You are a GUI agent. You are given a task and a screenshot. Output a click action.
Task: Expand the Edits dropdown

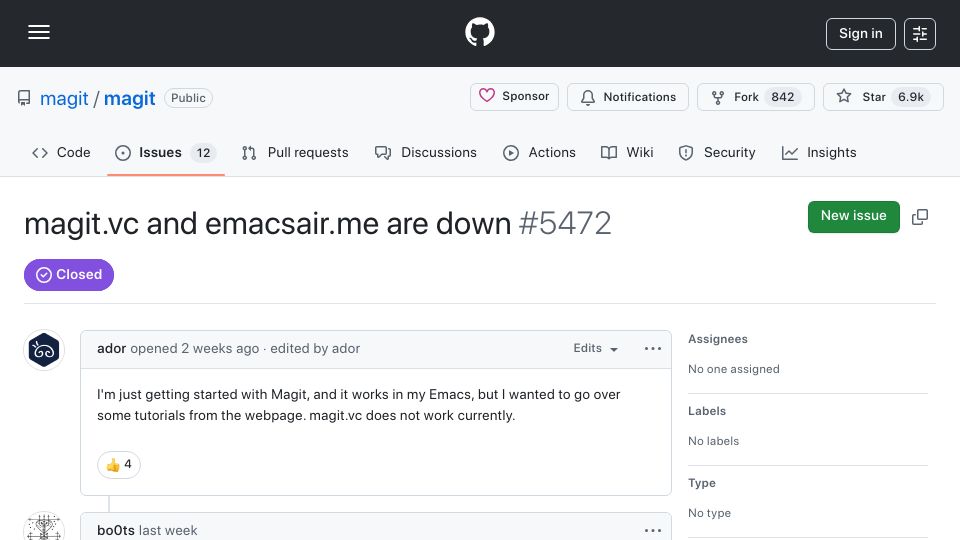point(595,348)
